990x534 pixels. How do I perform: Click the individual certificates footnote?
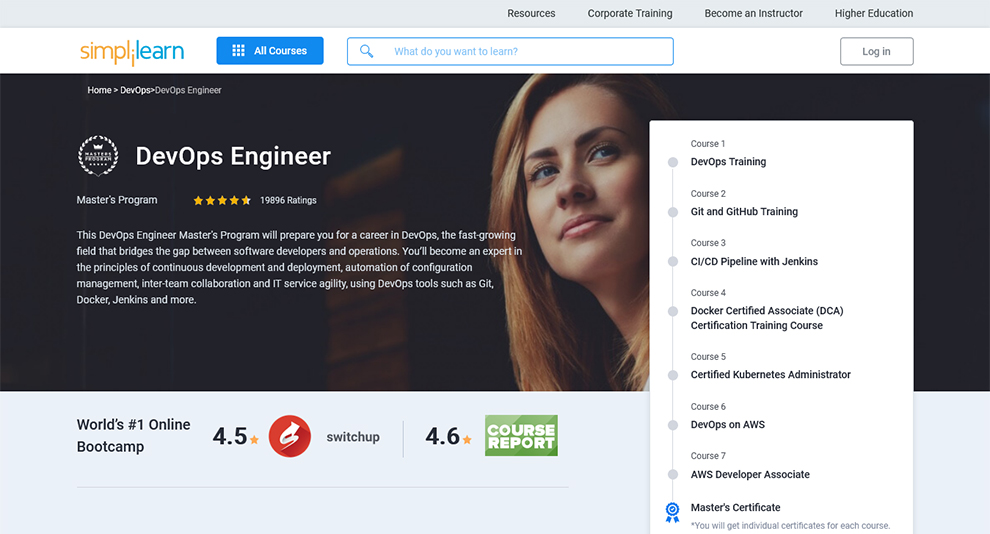pos(790,525)
